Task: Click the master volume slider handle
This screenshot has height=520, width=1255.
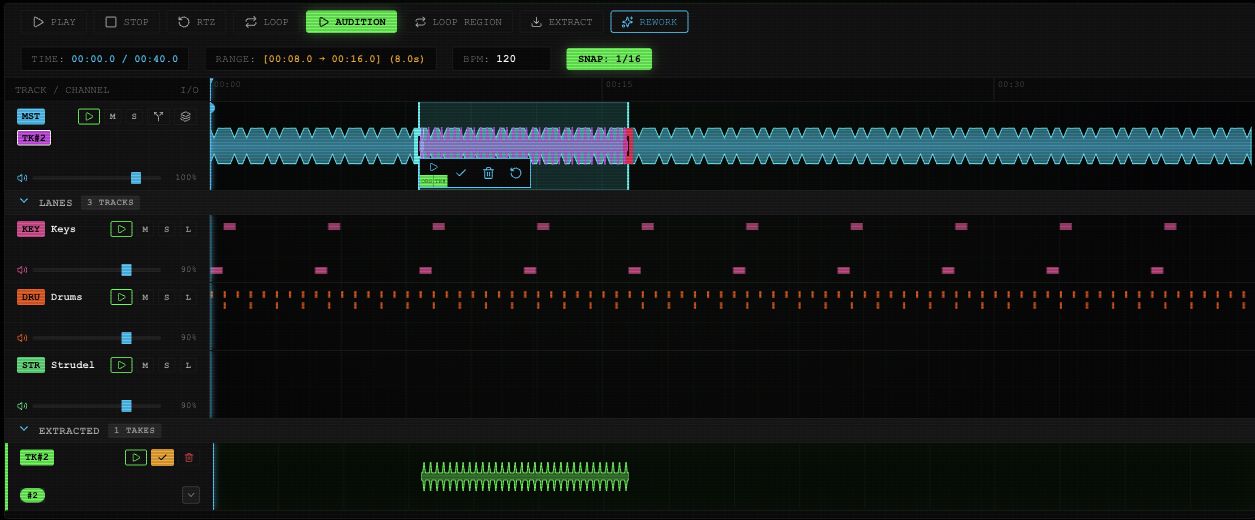Action: point(136,178)
